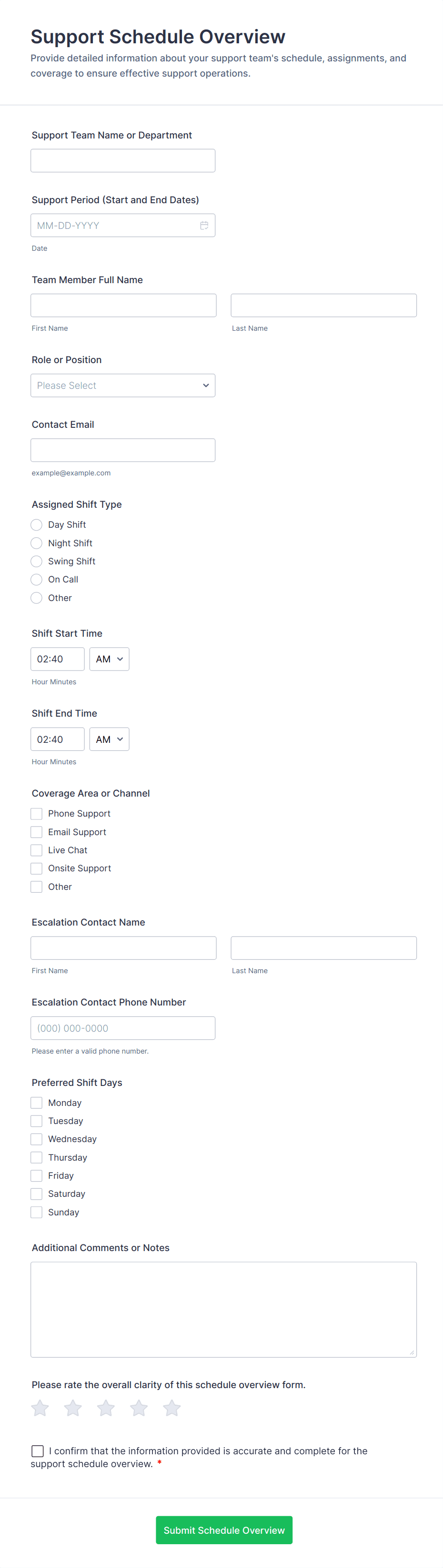The height and width of the screenshot is (1568, 443).
Task: Open Shift End Time AM/PM selector
Action: click(109, 739)
